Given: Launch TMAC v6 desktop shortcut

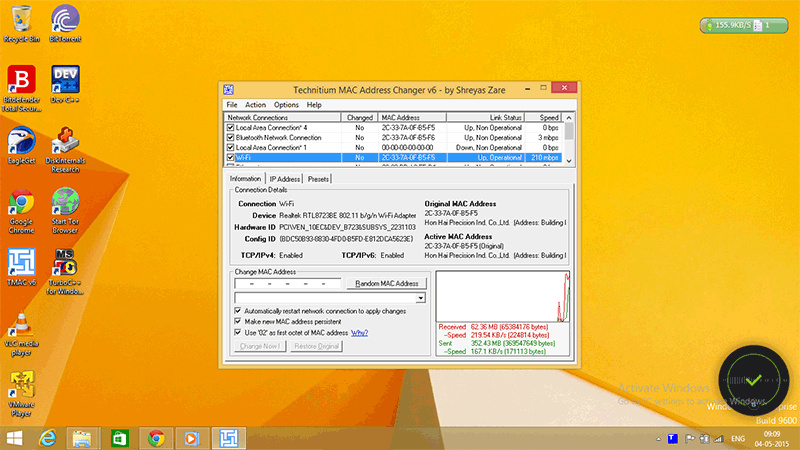Looking at the screenshot, I should [x=21, y=265].
